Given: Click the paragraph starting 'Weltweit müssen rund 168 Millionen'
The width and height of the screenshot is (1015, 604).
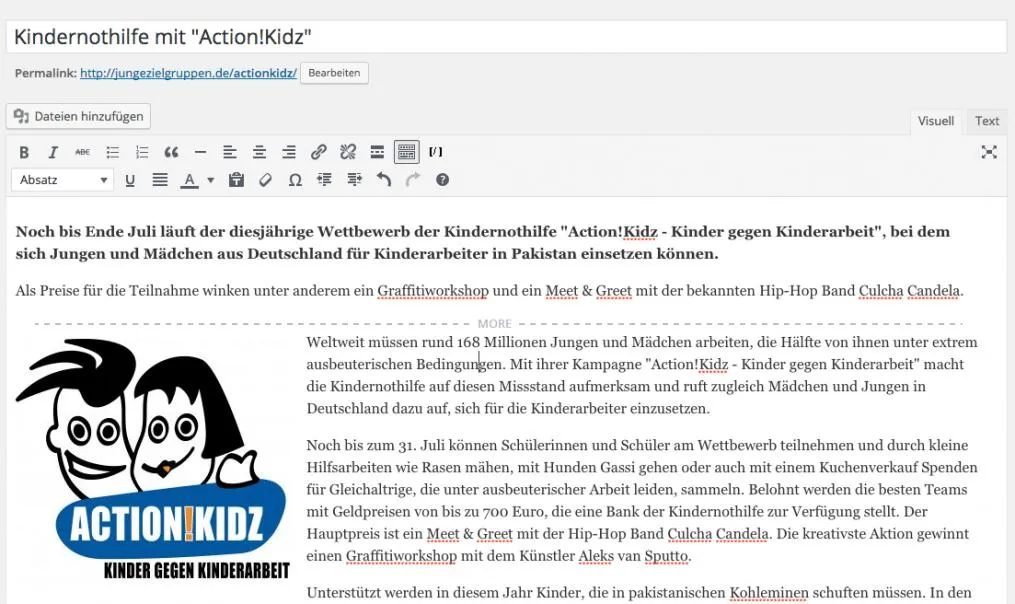Looking at the screenshot, I should pyautogui.click(x=641, y=375).
